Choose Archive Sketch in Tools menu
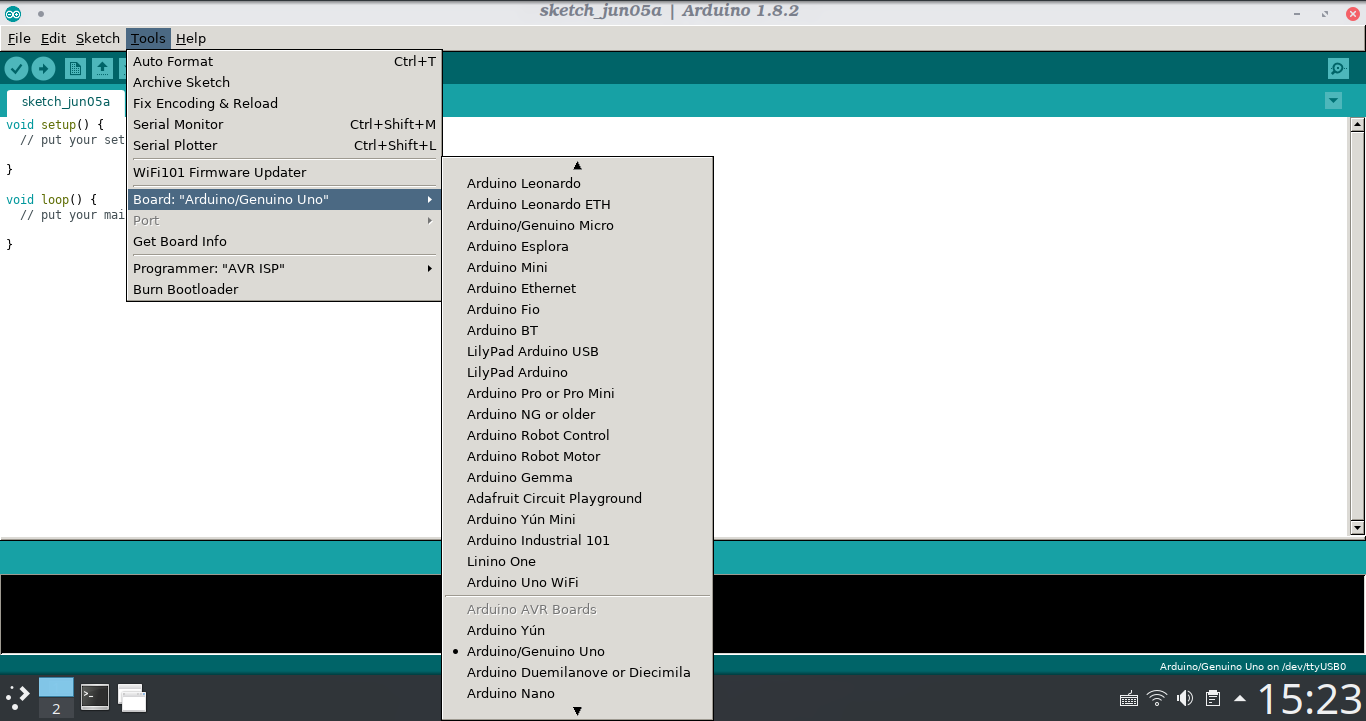The height and width of the screenshot is (721, 1366). (284, 82)
